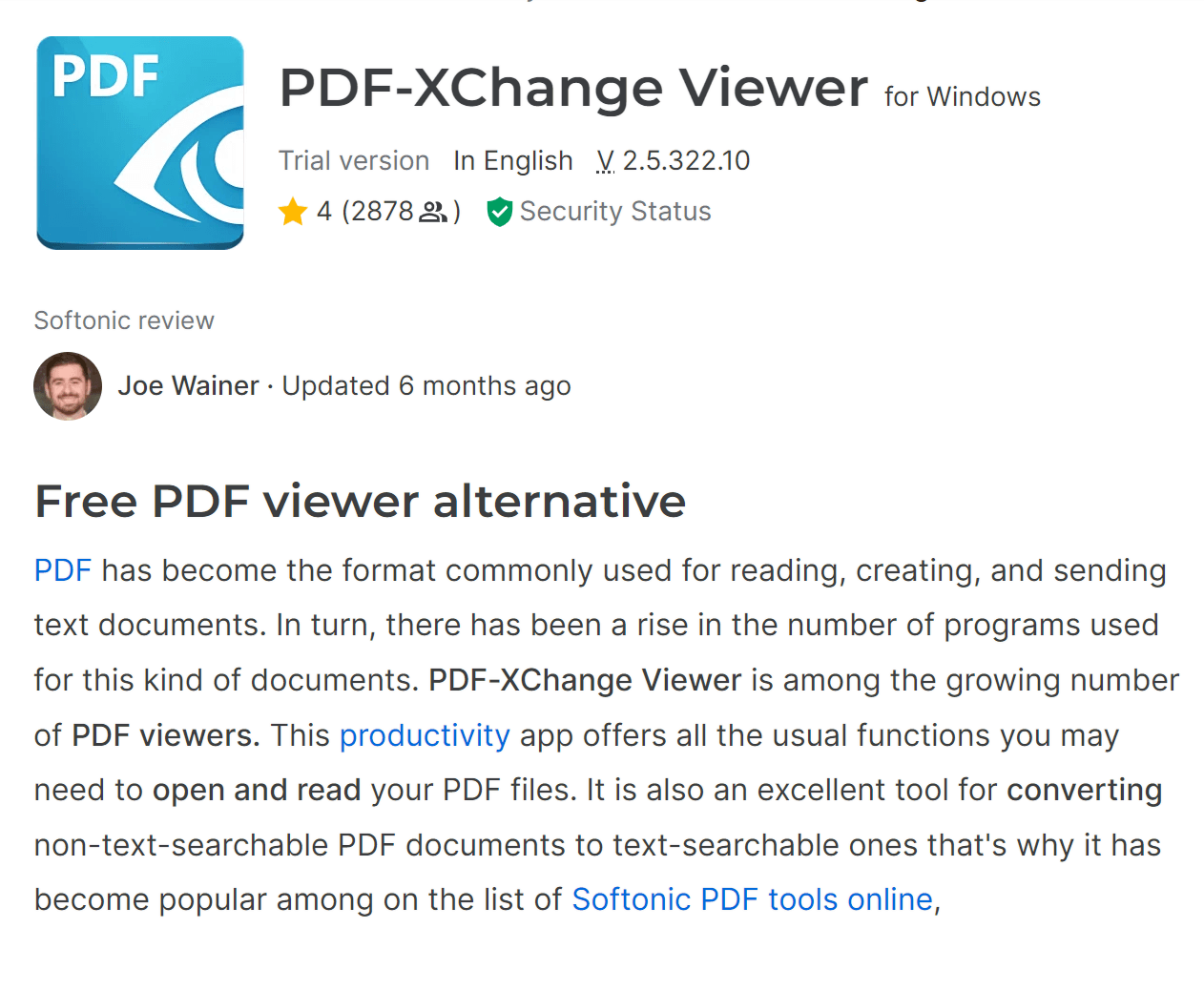Click the Trial version label

click(x=354, y=161)
